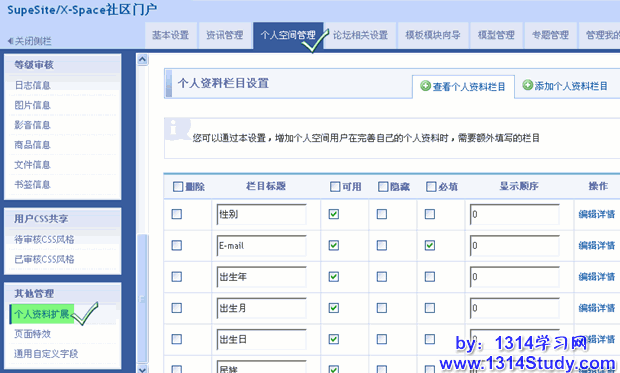Check 必填 for the 出生月 row
620x373 pixels.
coord(430,308)
